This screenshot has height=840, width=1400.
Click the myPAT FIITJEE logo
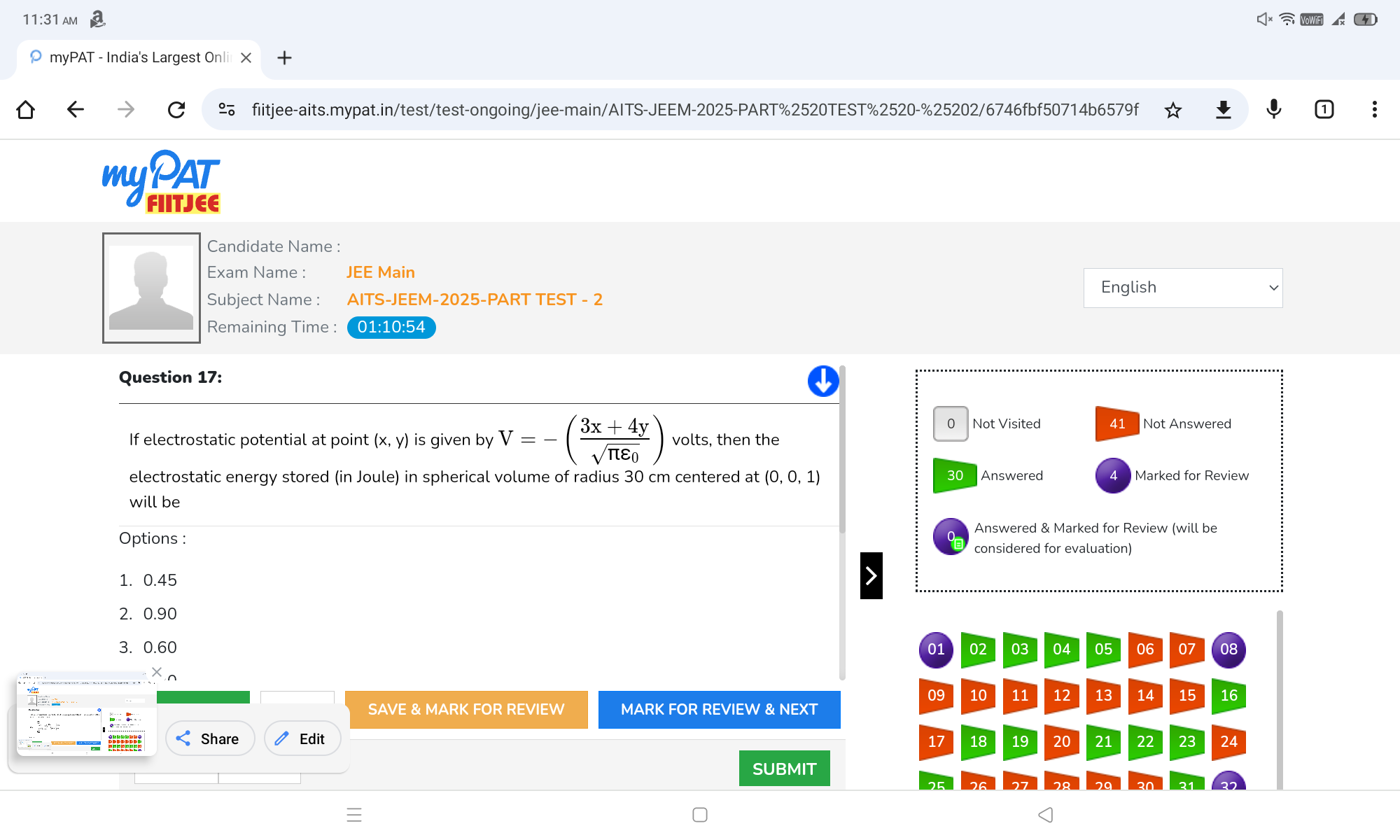[162, 181]
